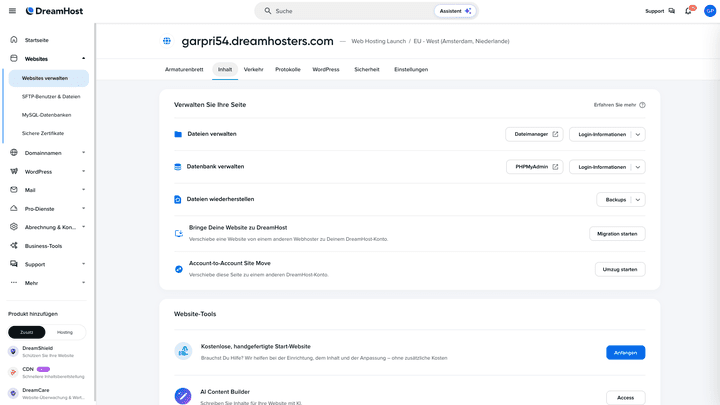Open the hamburger menu icon

12,11
